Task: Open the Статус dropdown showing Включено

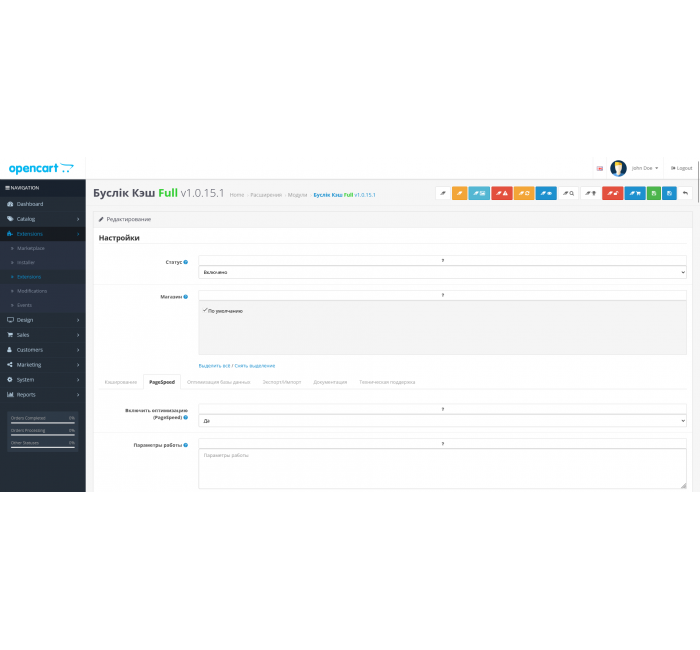Action: point(442,272)
